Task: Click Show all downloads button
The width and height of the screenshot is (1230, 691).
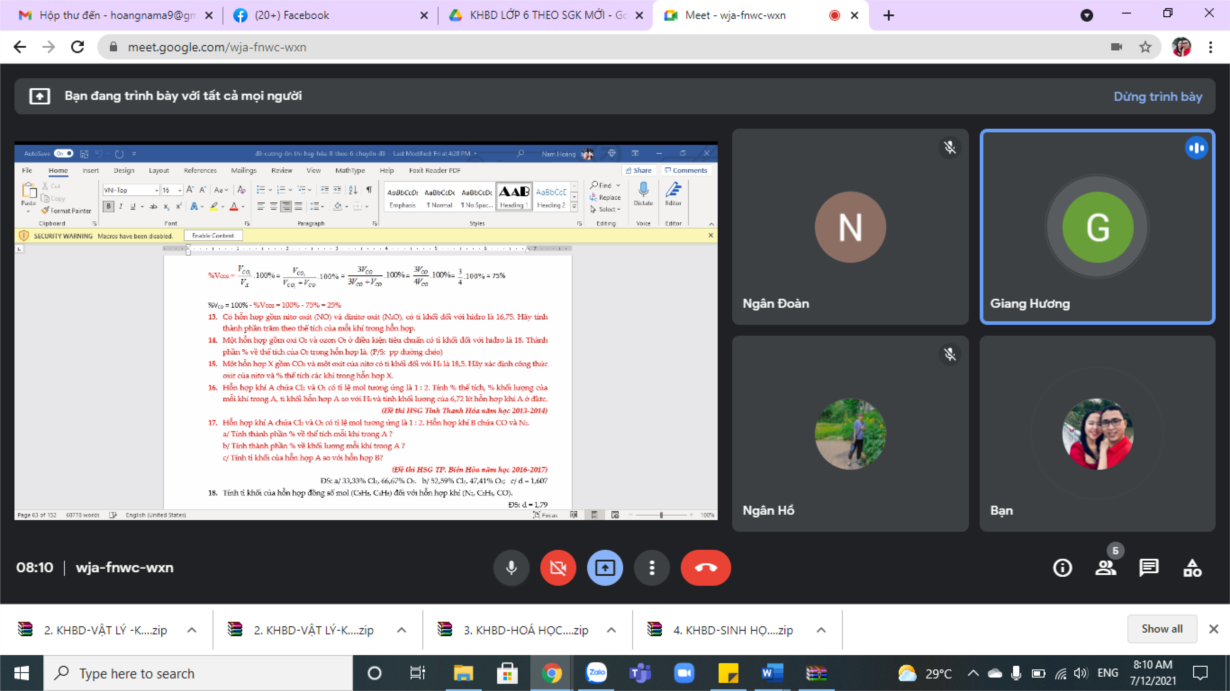Action: 1161,629
